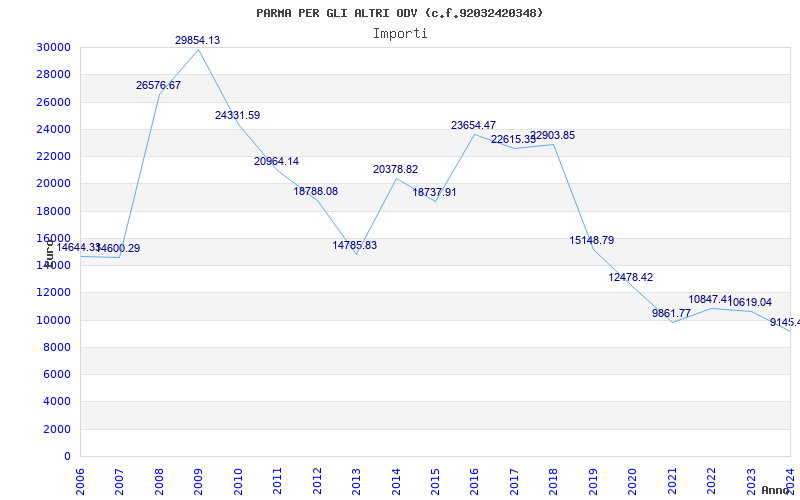Select the y-axis tick 18000
The width and height of the screenshot is (800, 500).
coord(54,211)
